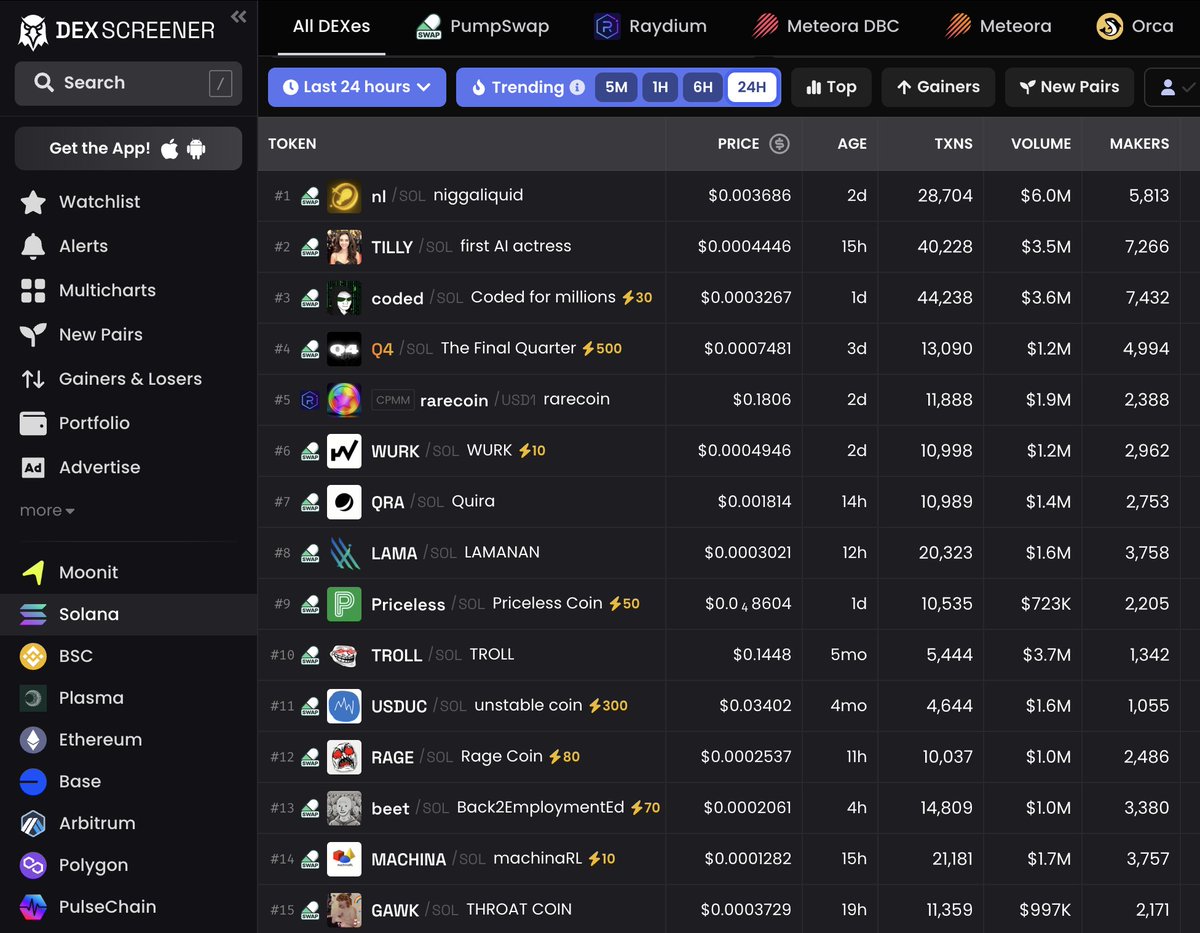Expand the sidebar 'more' menu

click(47, 510)
